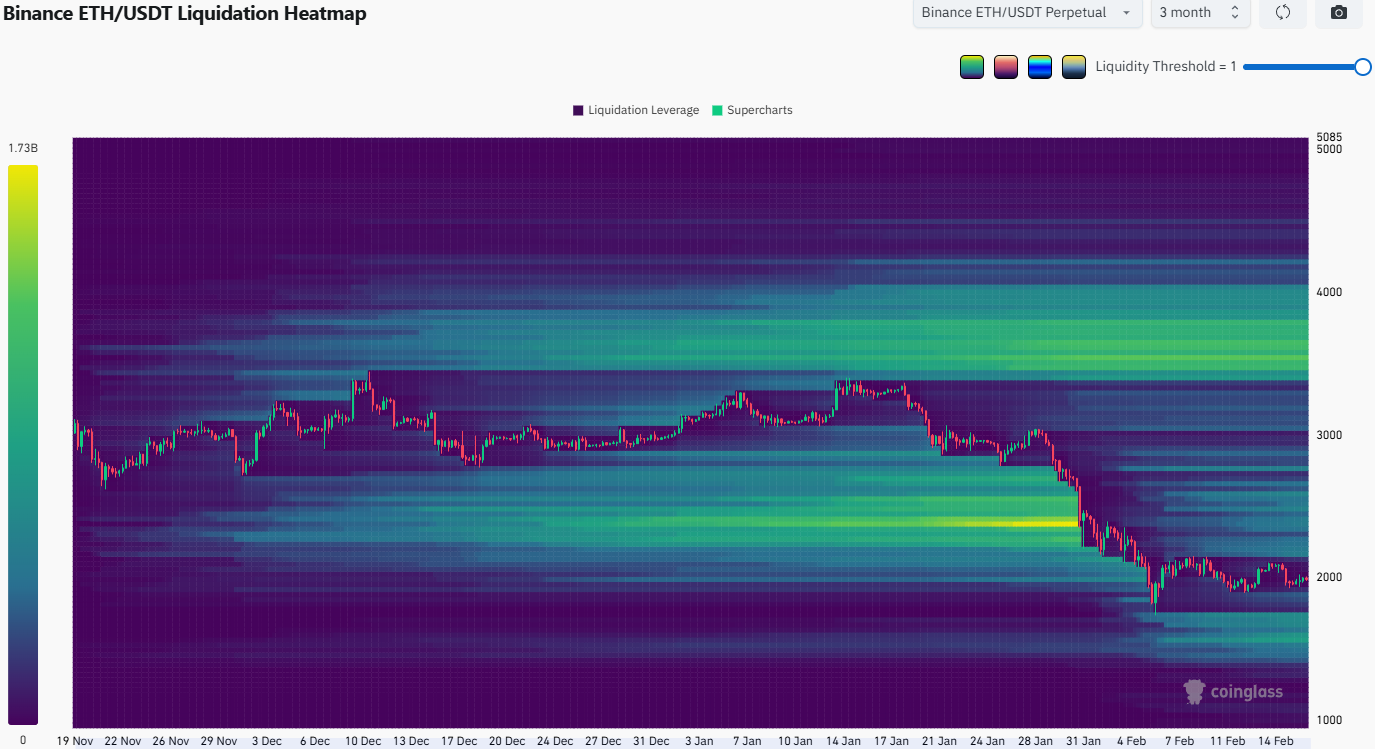Viewport: 1375px width, 749px height.
Task: Click the purple Liquidation Leverage legend square
Action: 578,110
